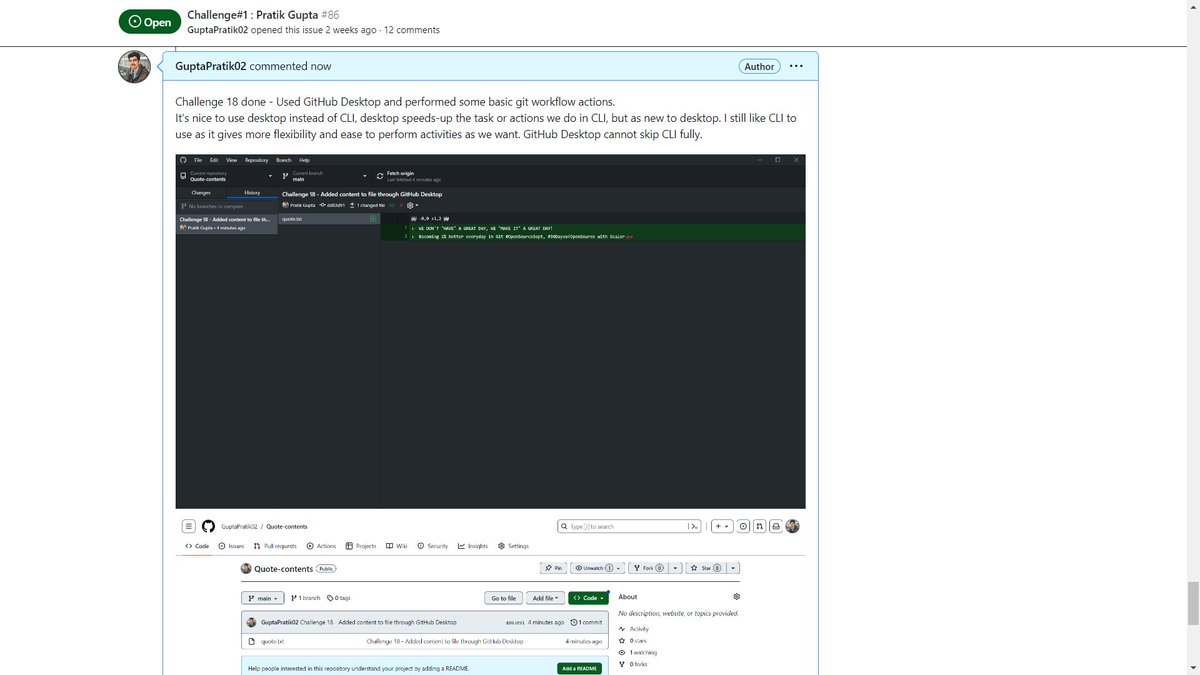Viewport: 1200px width, 675px height.
Task: Click Fetch origin sync icon
Action: (379, 176)
